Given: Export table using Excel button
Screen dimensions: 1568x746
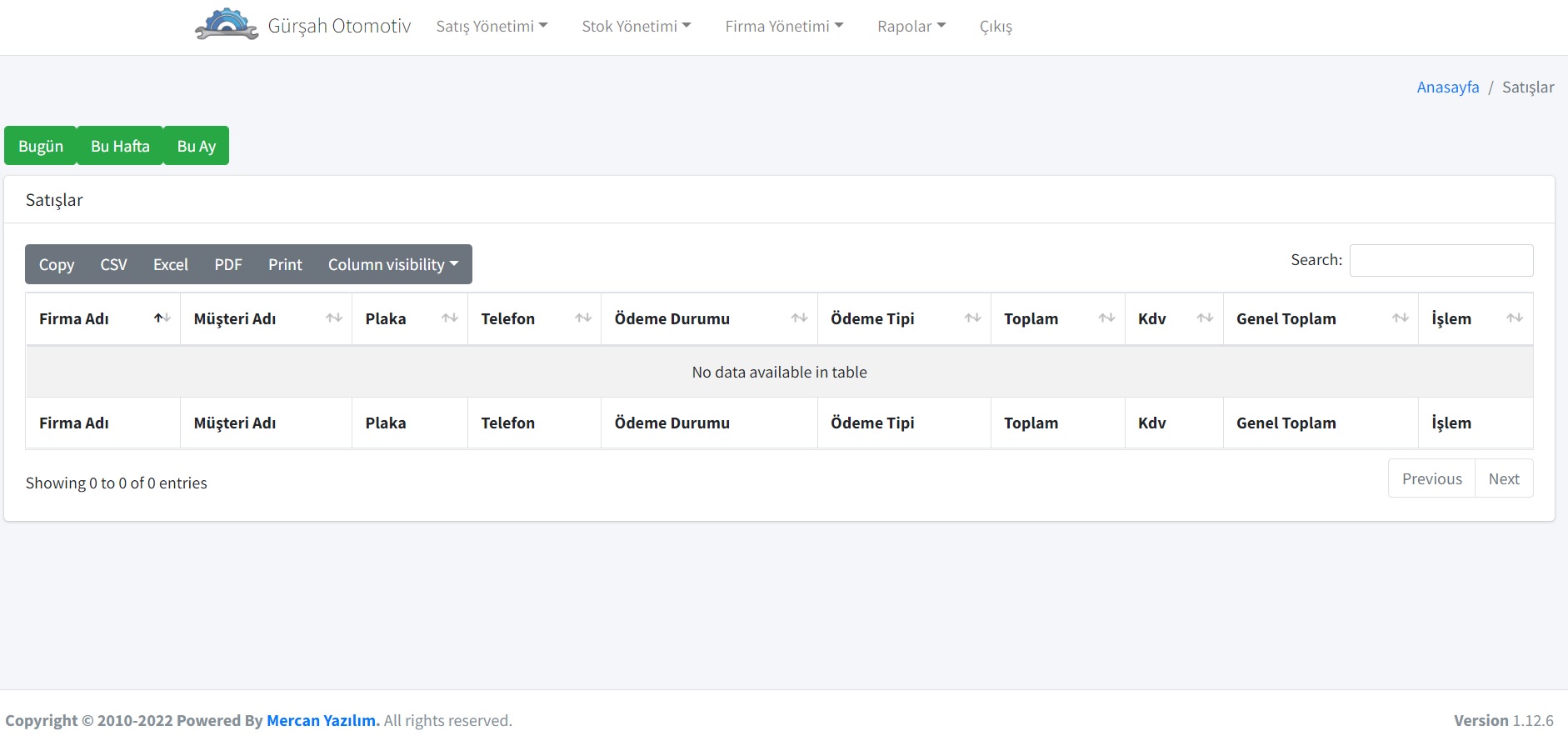Looking at the screenshot, I should click(170, 264).
